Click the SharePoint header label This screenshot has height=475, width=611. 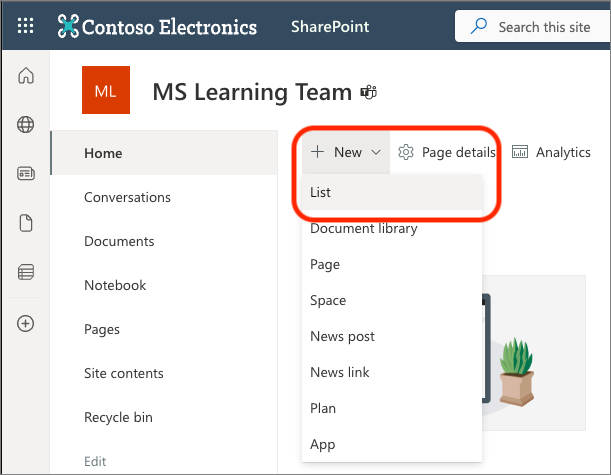(330, 26)
